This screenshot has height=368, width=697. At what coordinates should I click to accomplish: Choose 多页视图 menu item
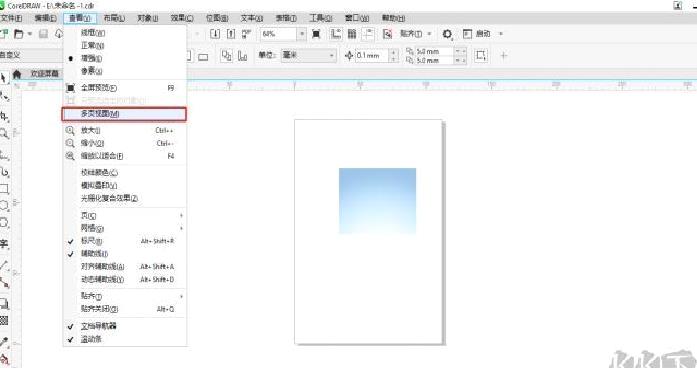coord(124,114)
